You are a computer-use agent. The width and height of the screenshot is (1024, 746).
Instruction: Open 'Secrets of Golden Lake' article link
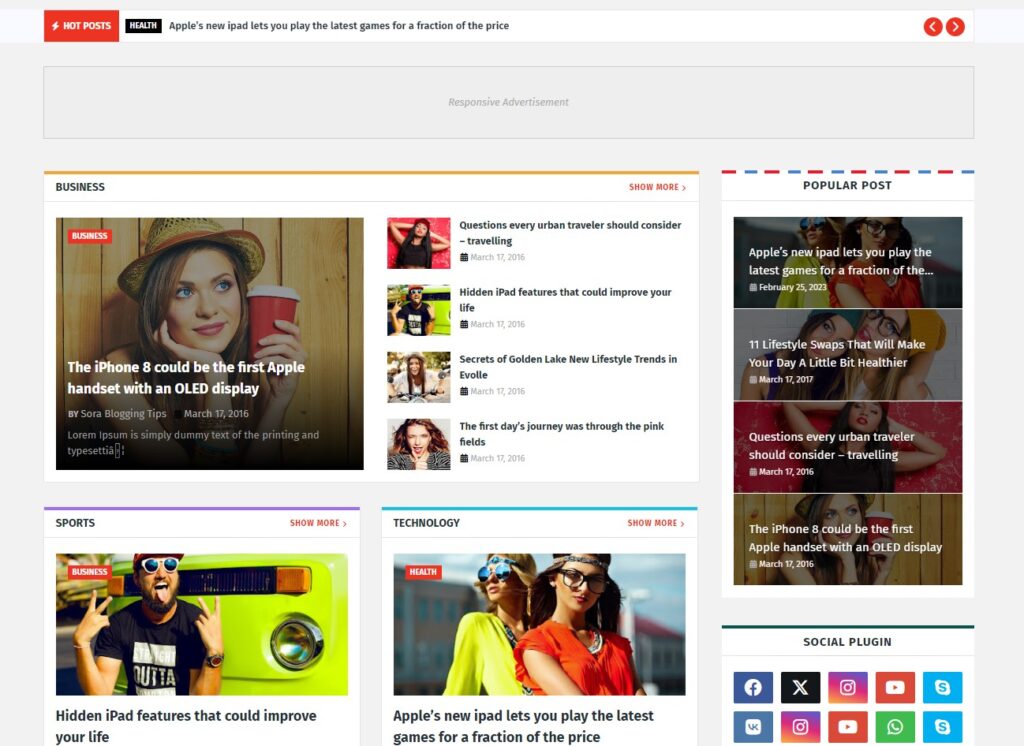[x=568, y=367]
